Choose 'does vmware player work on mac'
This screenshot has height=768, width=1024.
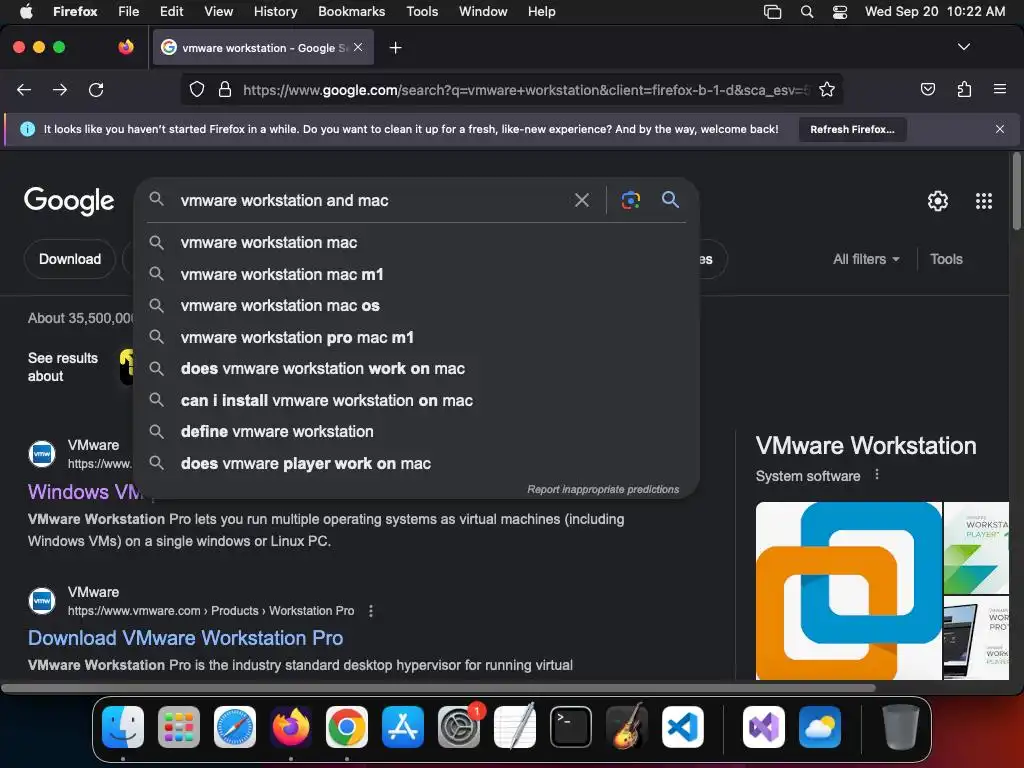pyautogui.click(x=416, y=464)
